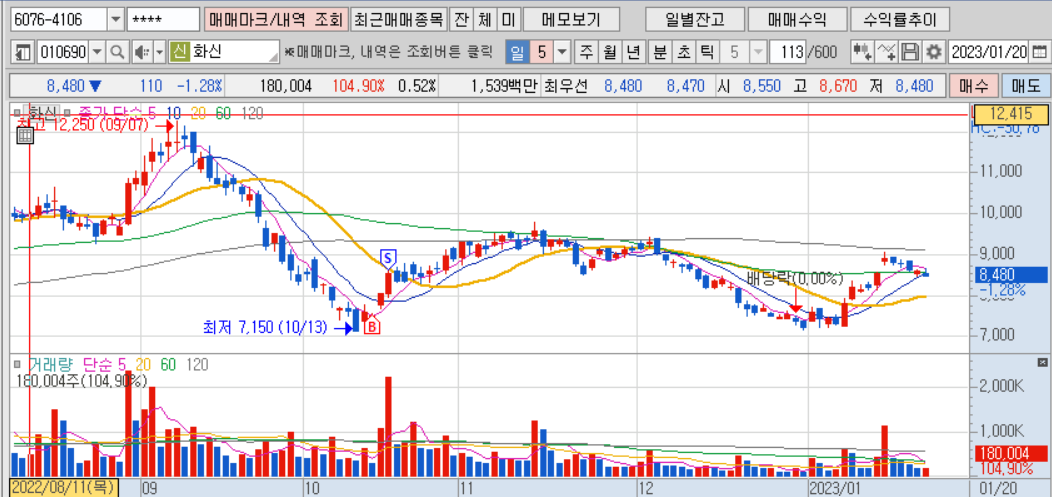This screenshot has height=497, width=1052.
Task: Click the 12,415 crosshair price label
Action: pyautogui.click(x=1010, y=113)
